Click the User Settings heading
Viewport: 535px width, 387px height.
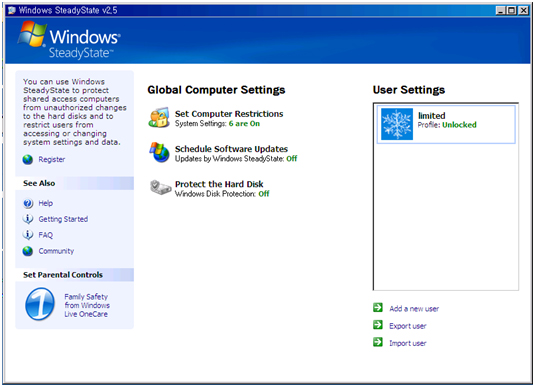pos(409,90)
